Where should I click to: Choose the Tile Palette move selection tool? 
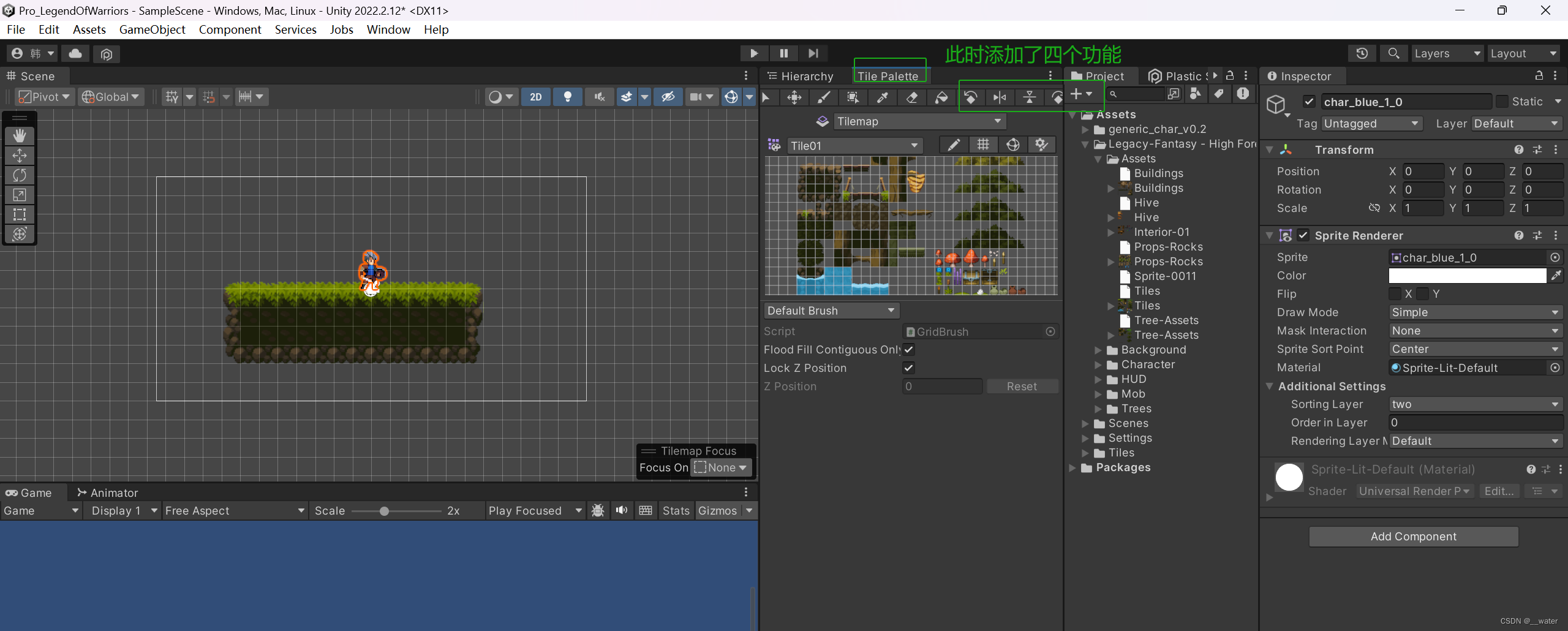click(x=794, y=97)
